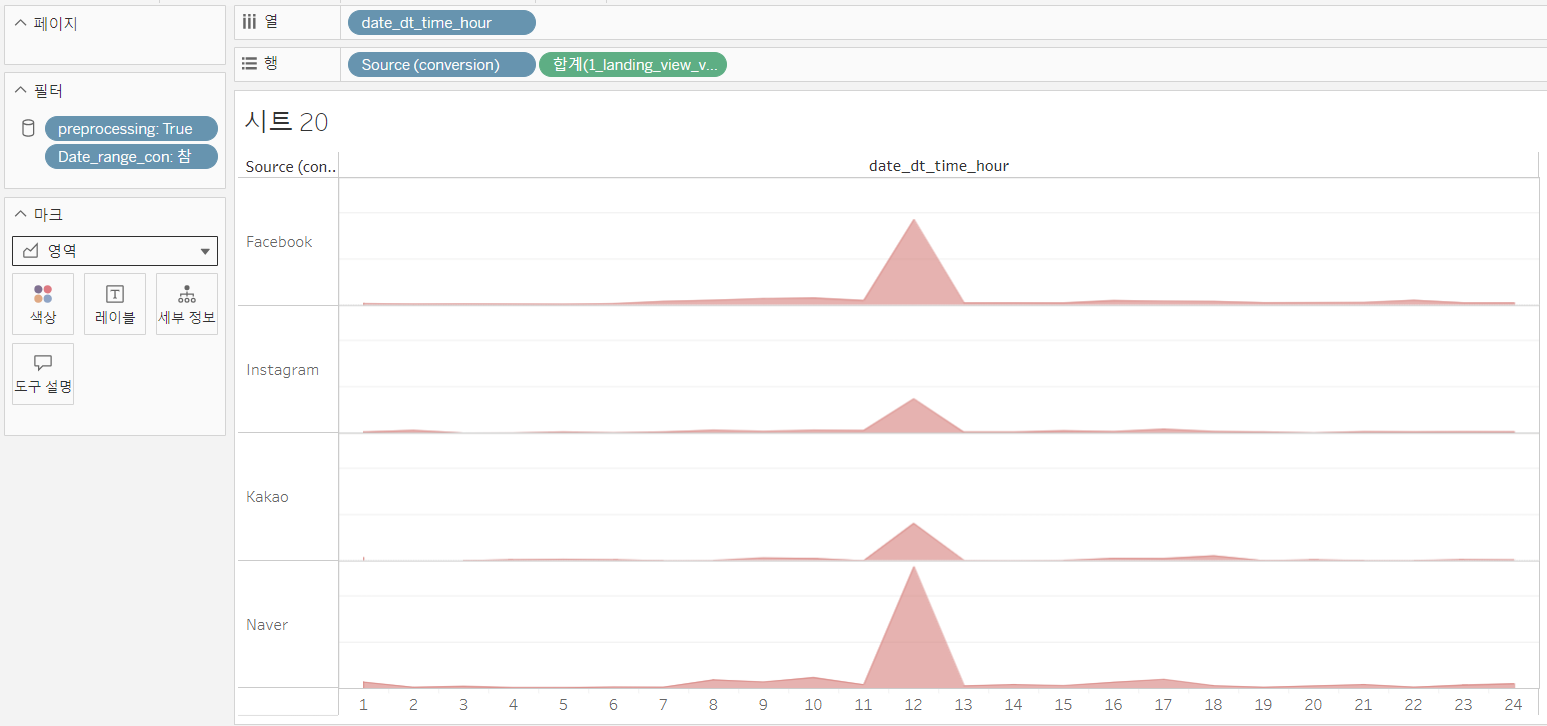This screenshot has width=1547, height=726.
Task: Click hour label 18 on the axis
Action: (1213, 704)
